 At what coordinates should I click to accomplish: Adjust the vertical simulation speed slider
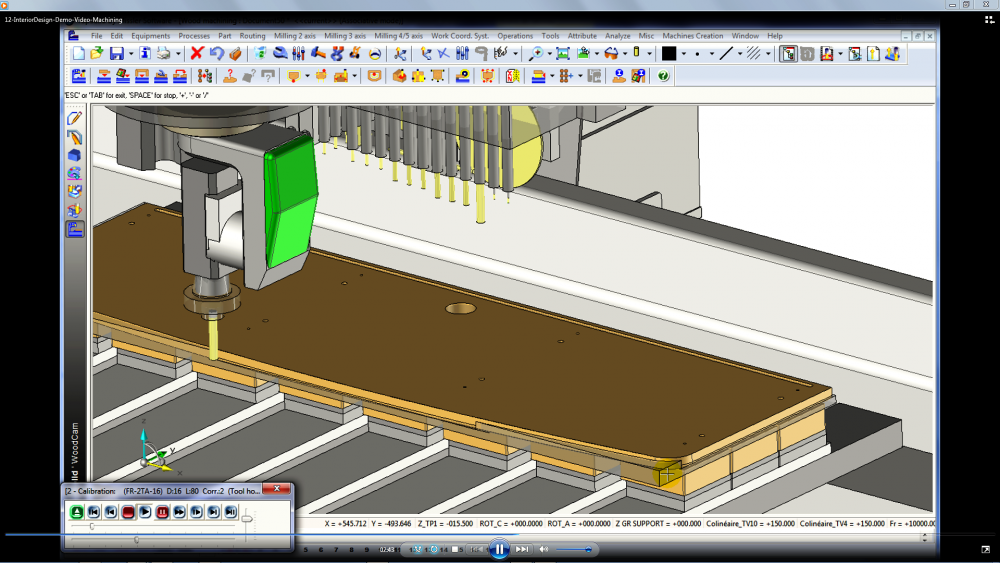tap(247, 519)
